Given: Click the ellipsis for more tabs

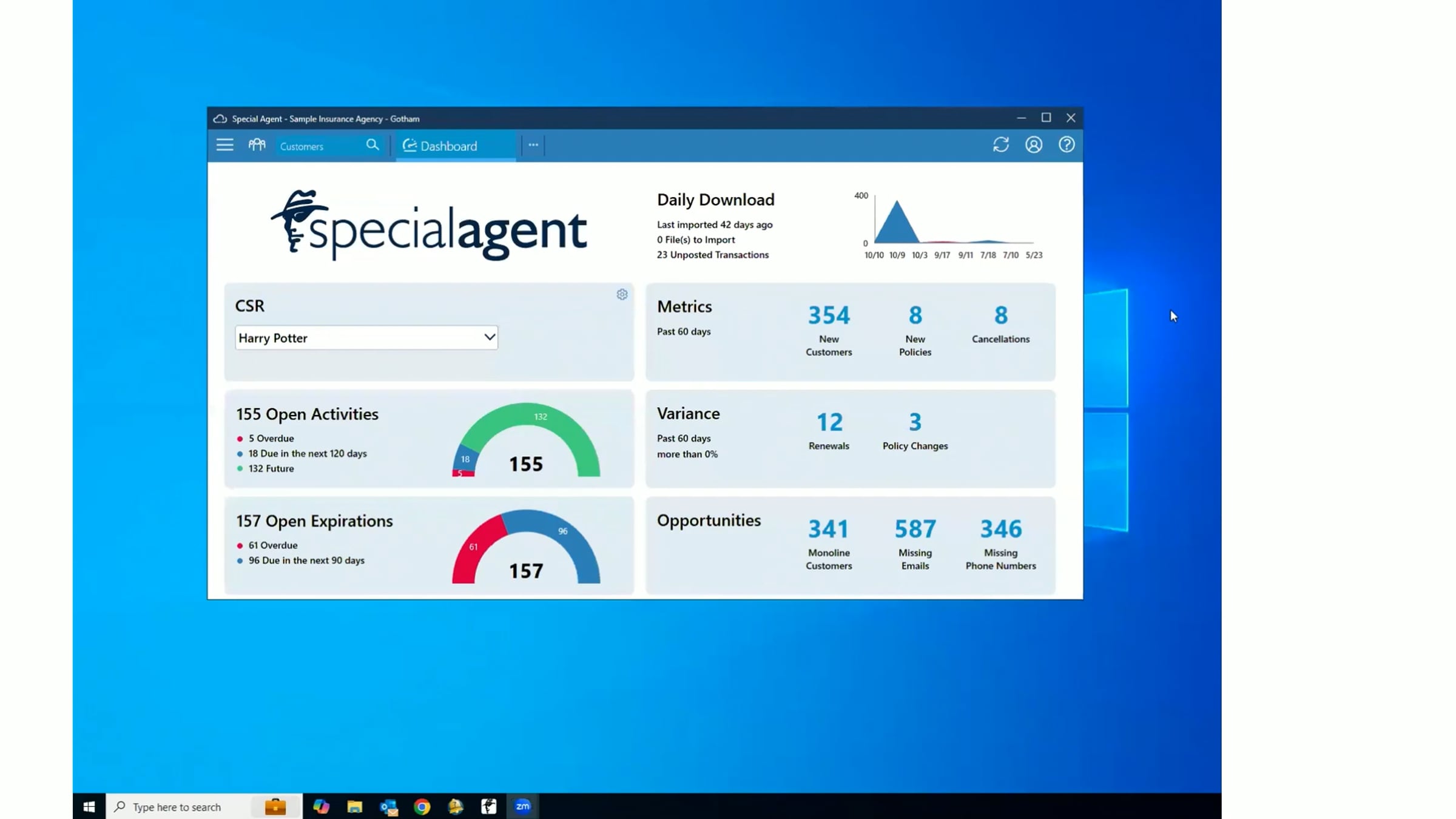Looking at the screenshot, I should coord(533,145).
